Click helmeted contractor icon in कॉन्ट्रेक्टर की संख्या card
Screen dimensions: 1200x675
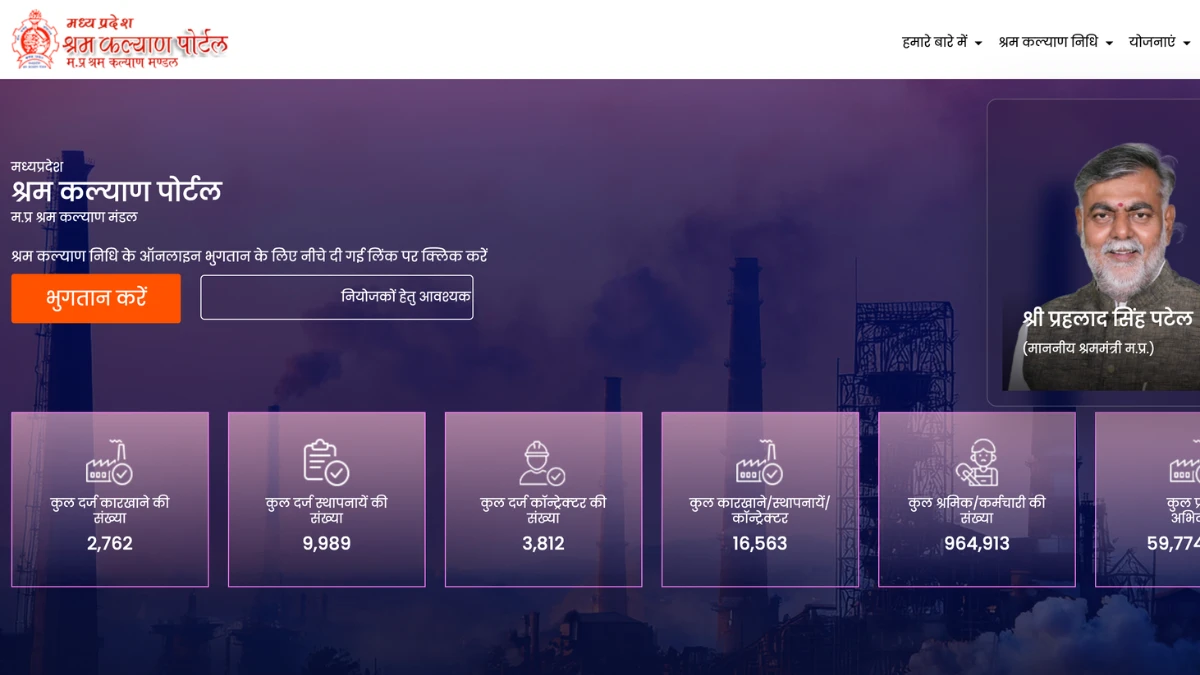click(542, 463)
